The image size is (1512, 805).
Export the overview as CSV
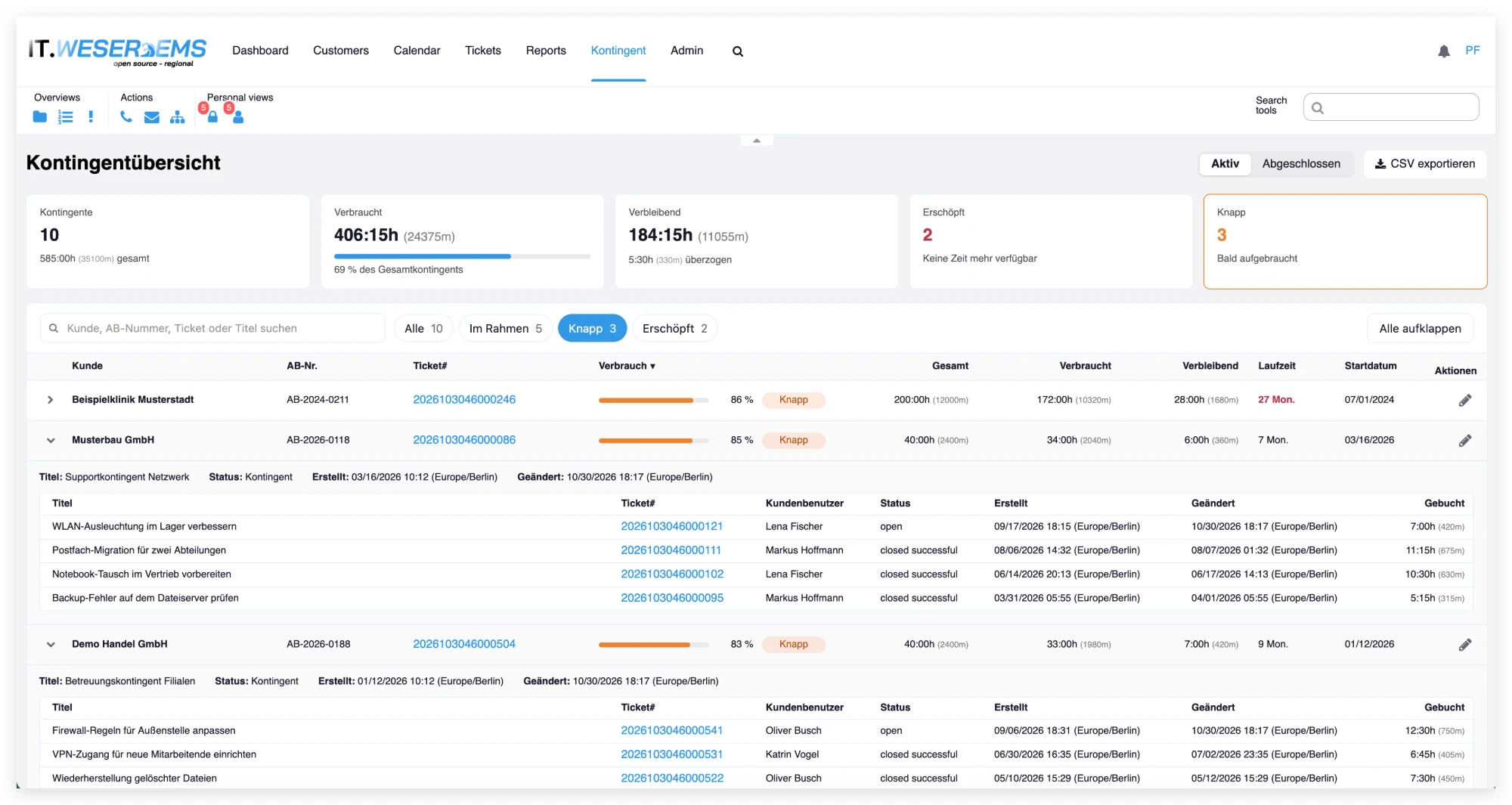click(x=1424, y=164)
